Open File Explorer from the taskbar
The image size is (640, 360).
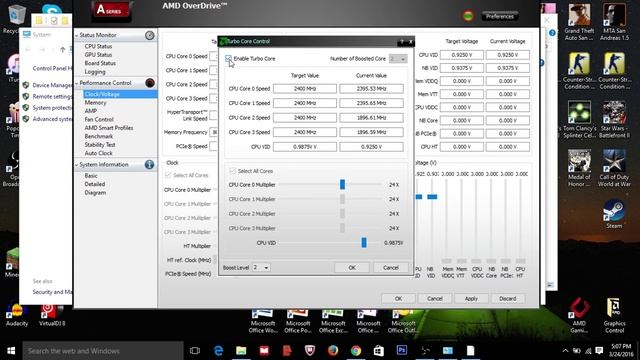point(241,351)
